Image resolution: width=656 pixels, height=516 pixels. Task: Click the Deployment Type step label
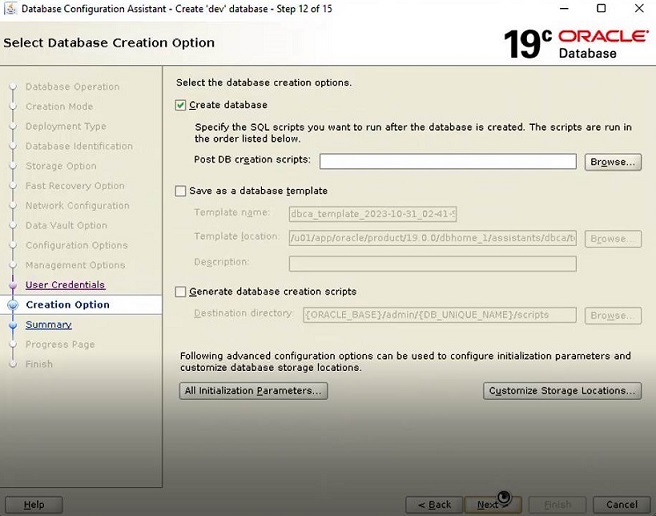pos(66,126)
